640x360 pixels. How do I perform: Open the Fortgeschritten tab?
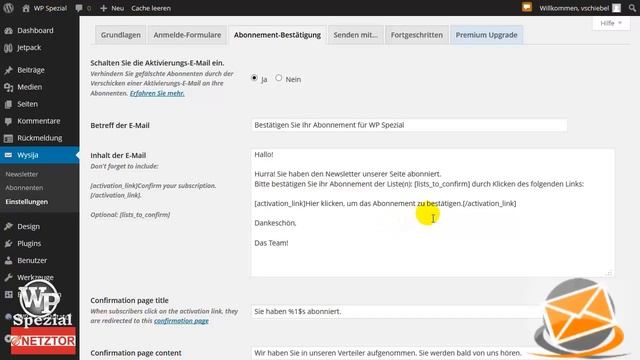tap(417, 35)
